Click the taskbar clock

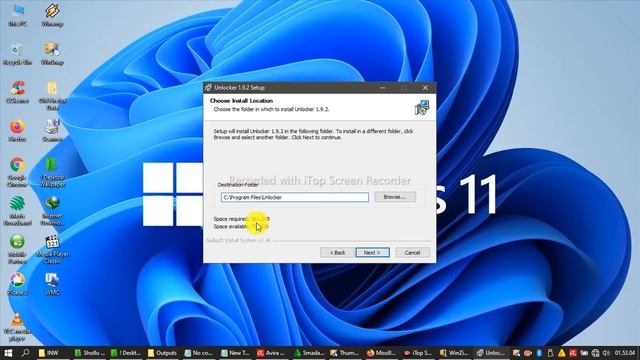(625, 353)
